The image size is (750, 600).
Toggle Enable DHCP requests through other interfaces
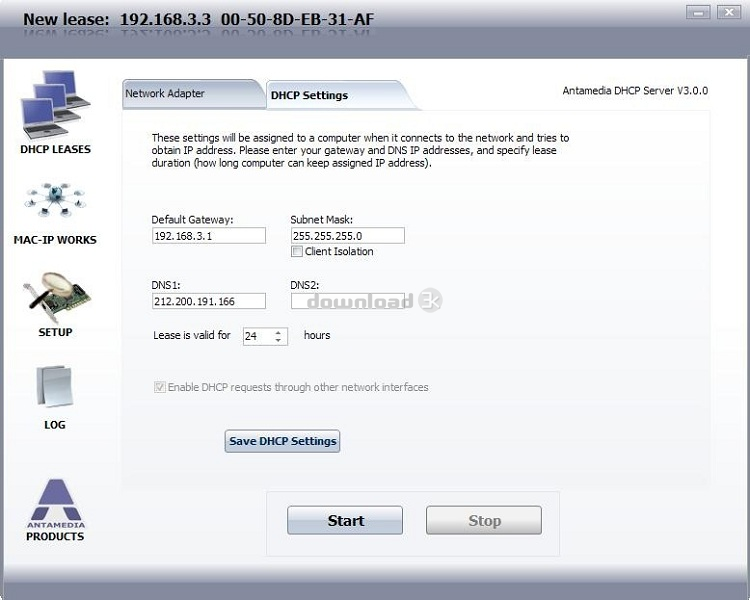(x=160, y=387)
